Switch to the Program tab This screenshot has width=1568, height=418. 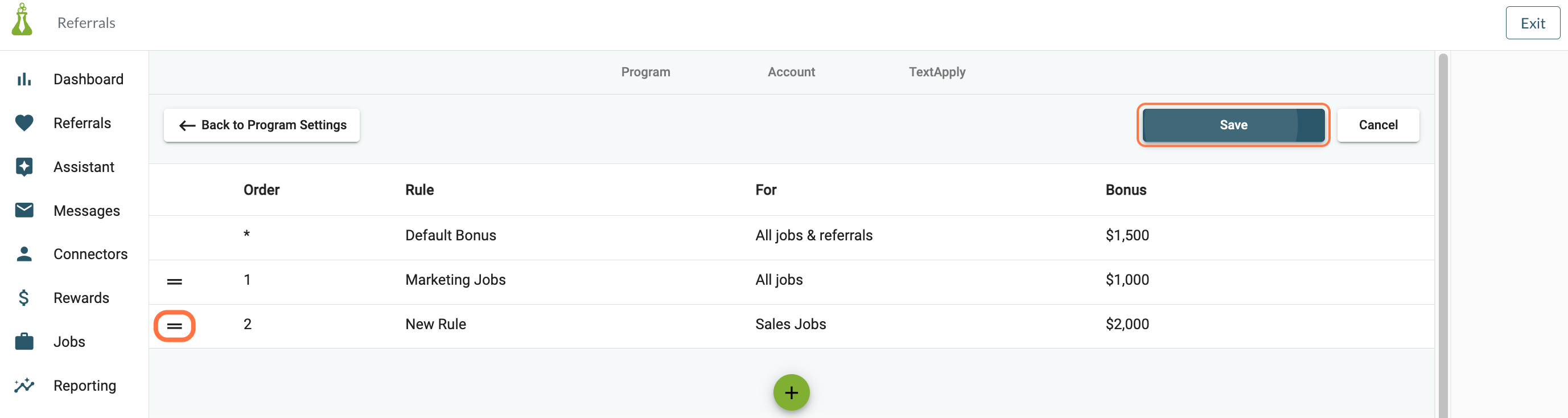[645, 72]
